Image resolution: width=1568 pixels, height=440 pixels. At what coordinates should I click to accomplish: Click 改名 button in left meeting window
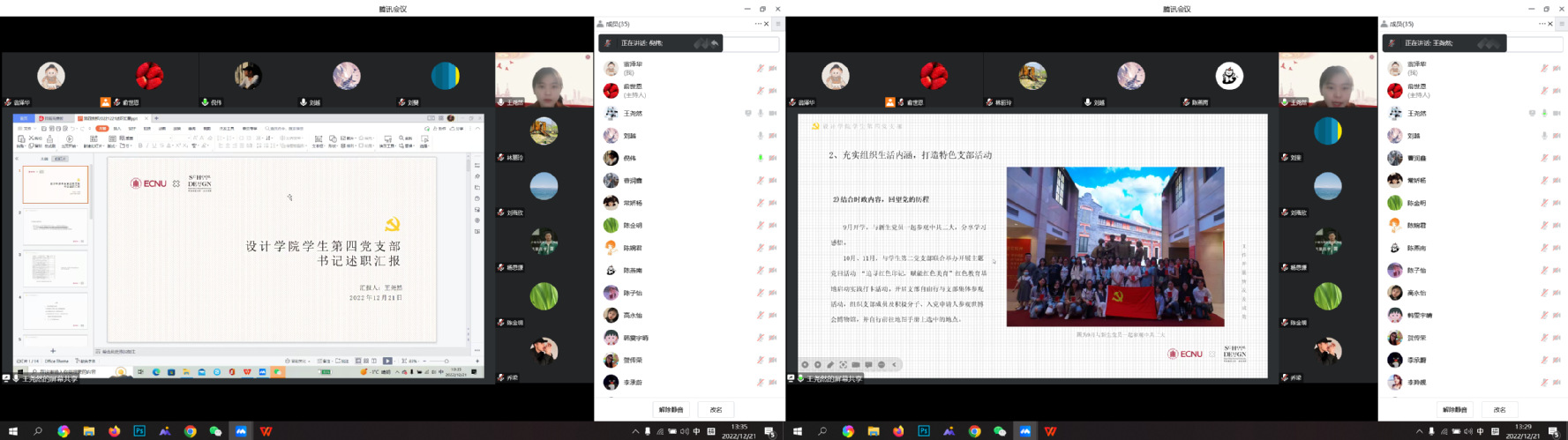[716, 410]
